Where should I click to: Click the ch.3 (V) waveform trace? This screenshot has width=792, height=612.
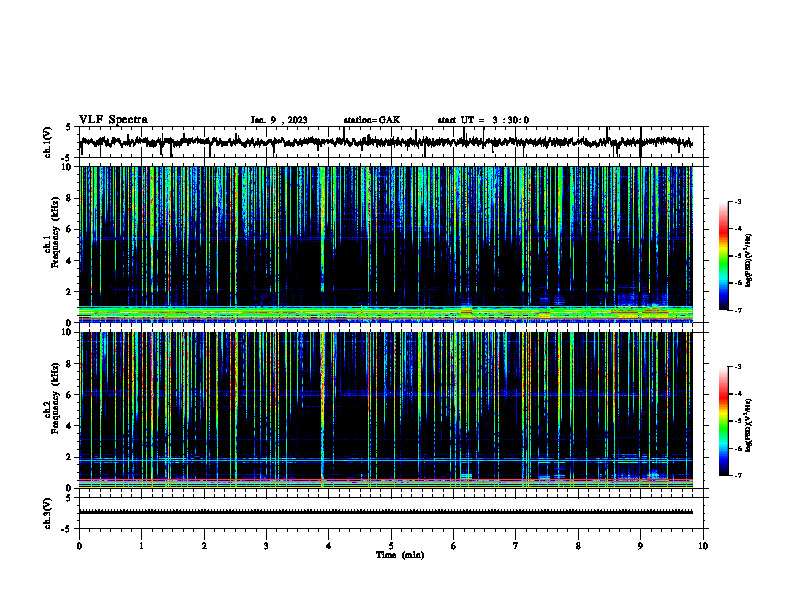(386, 512)
